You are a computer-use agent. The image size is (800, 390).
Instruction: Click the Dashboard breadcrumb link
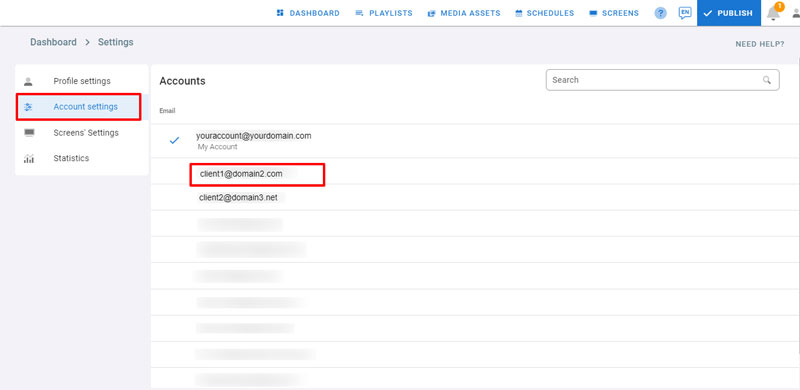coord(53,42)
